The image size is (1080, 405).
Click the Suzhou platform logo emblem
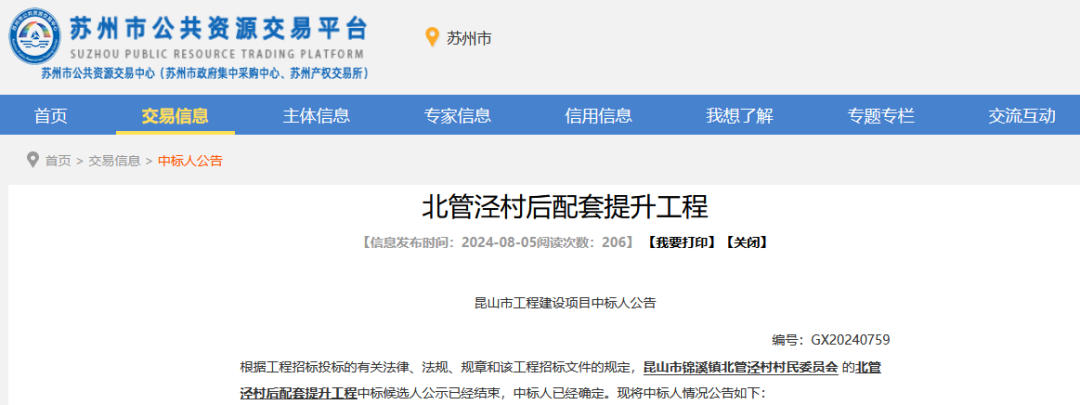tap(36, 38)
